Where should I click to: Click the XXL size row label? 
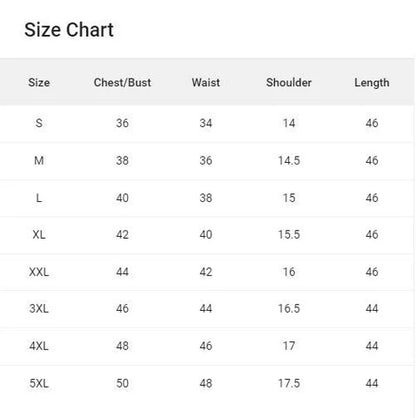tap(39, 272)
